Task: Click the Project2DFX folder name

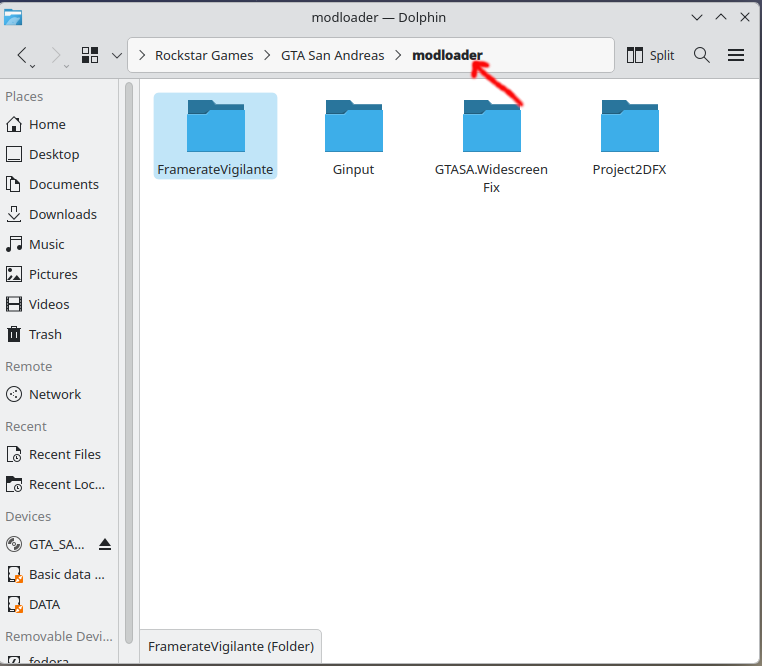Action: pyautogui.click(x=629, y=170)
